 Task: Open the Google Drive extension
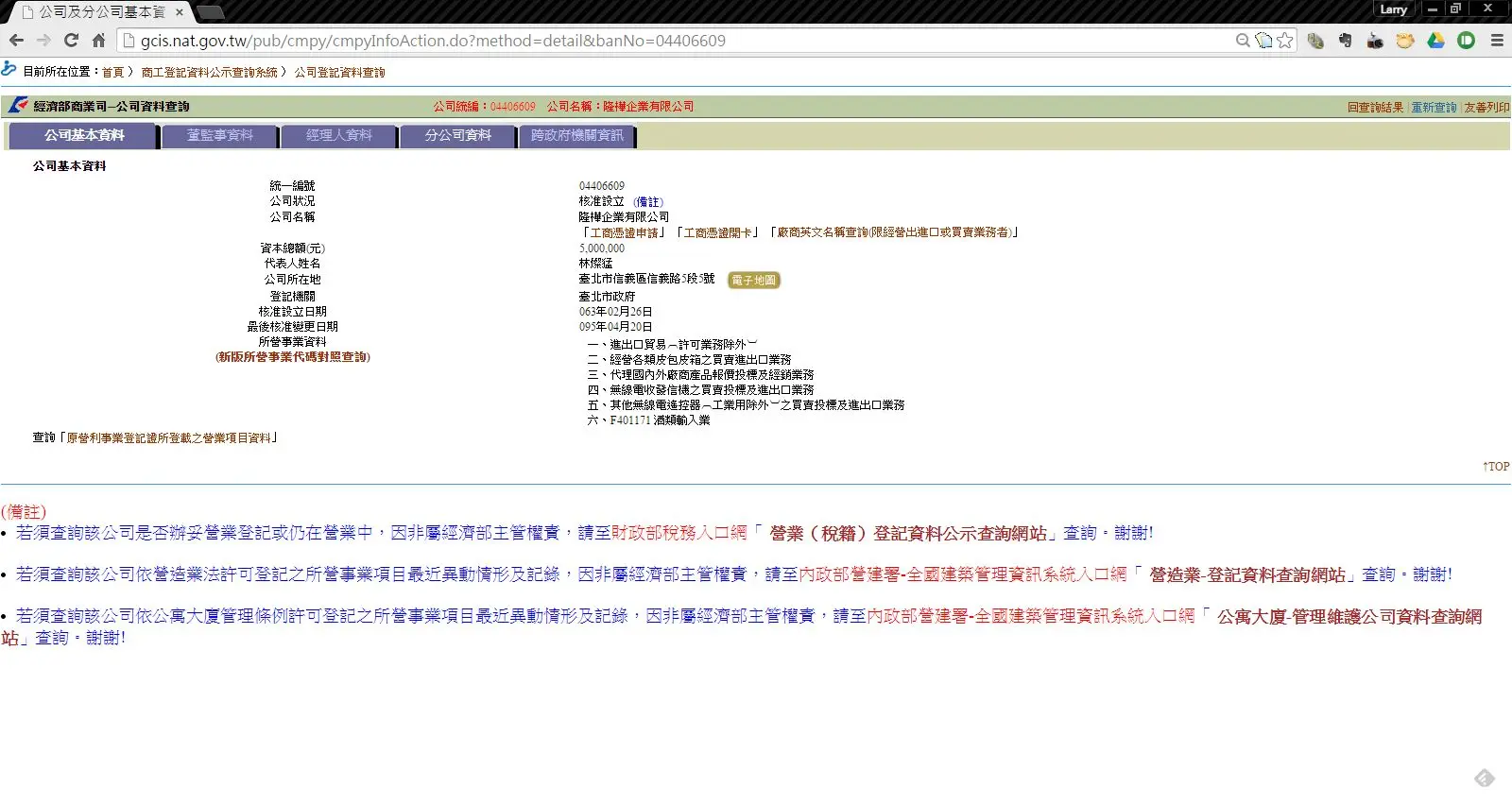tap(1435, 41)
